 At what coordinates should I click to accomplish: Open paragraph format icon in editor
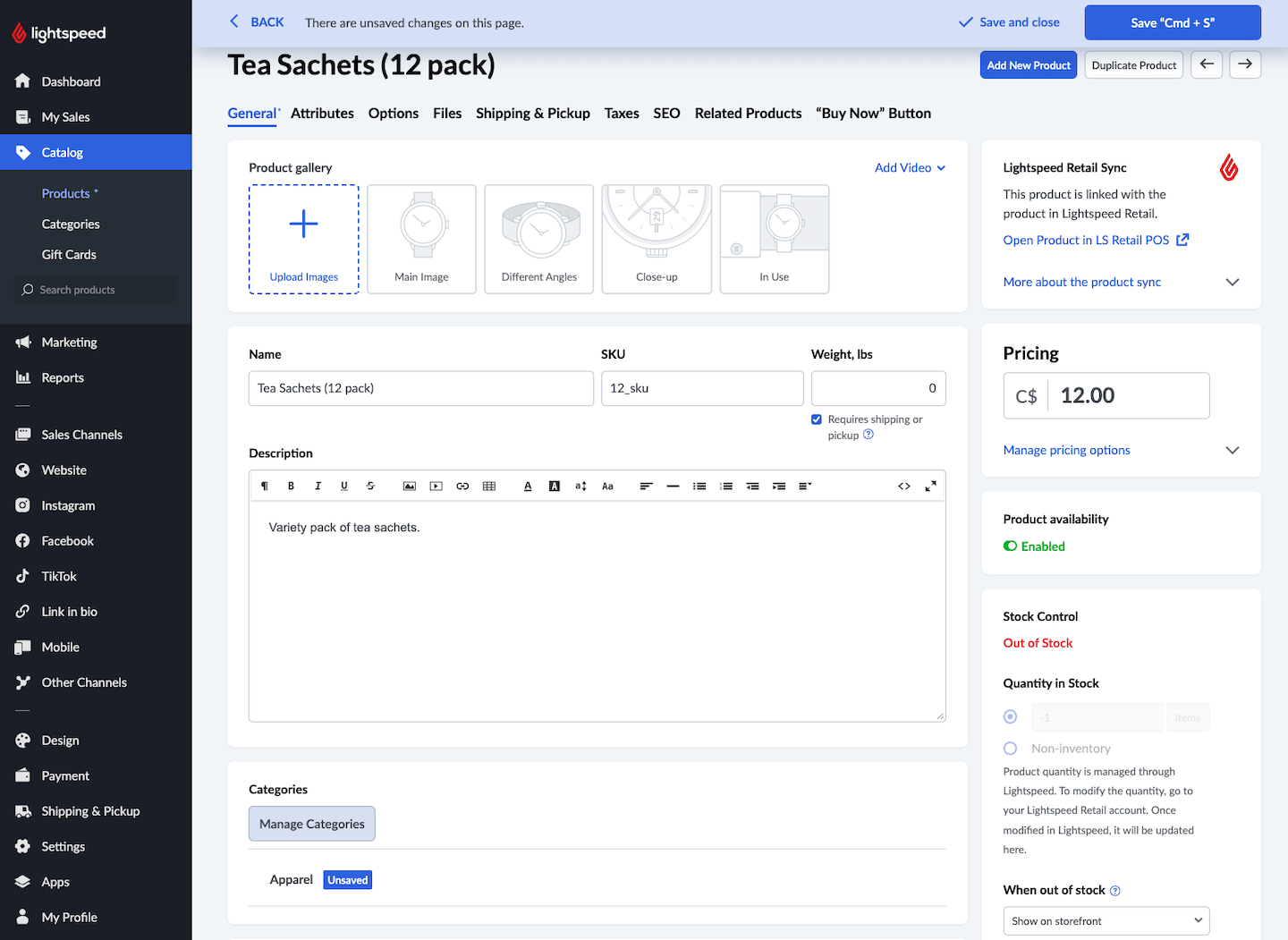[x=265, y=487]
